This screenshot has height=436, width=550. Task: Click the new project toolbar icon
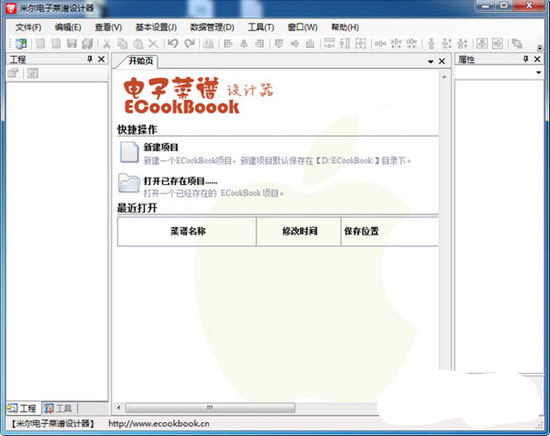[x=21, y=43]
